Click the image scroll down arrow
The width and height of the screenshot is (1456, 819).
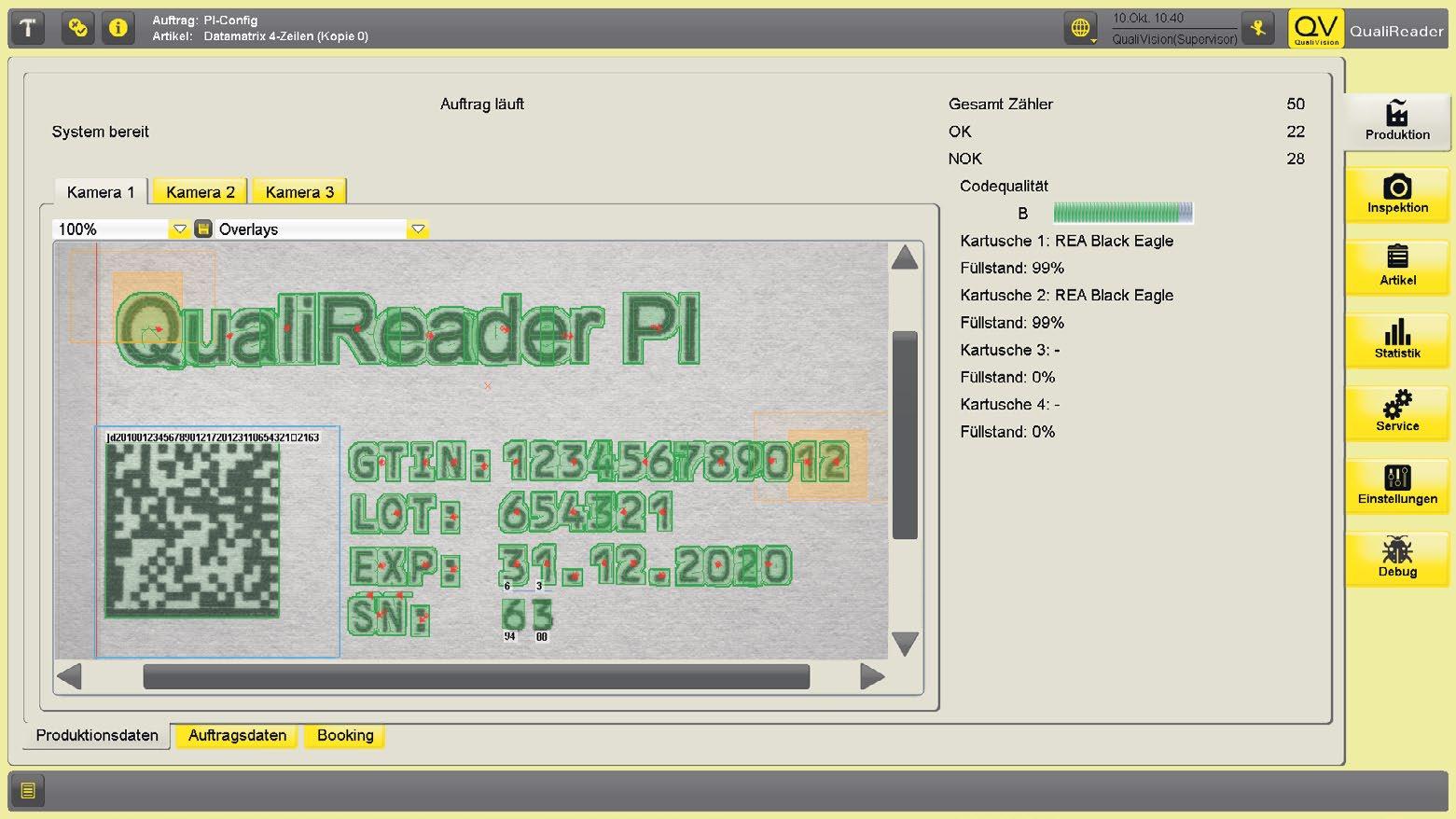point(905,644)
